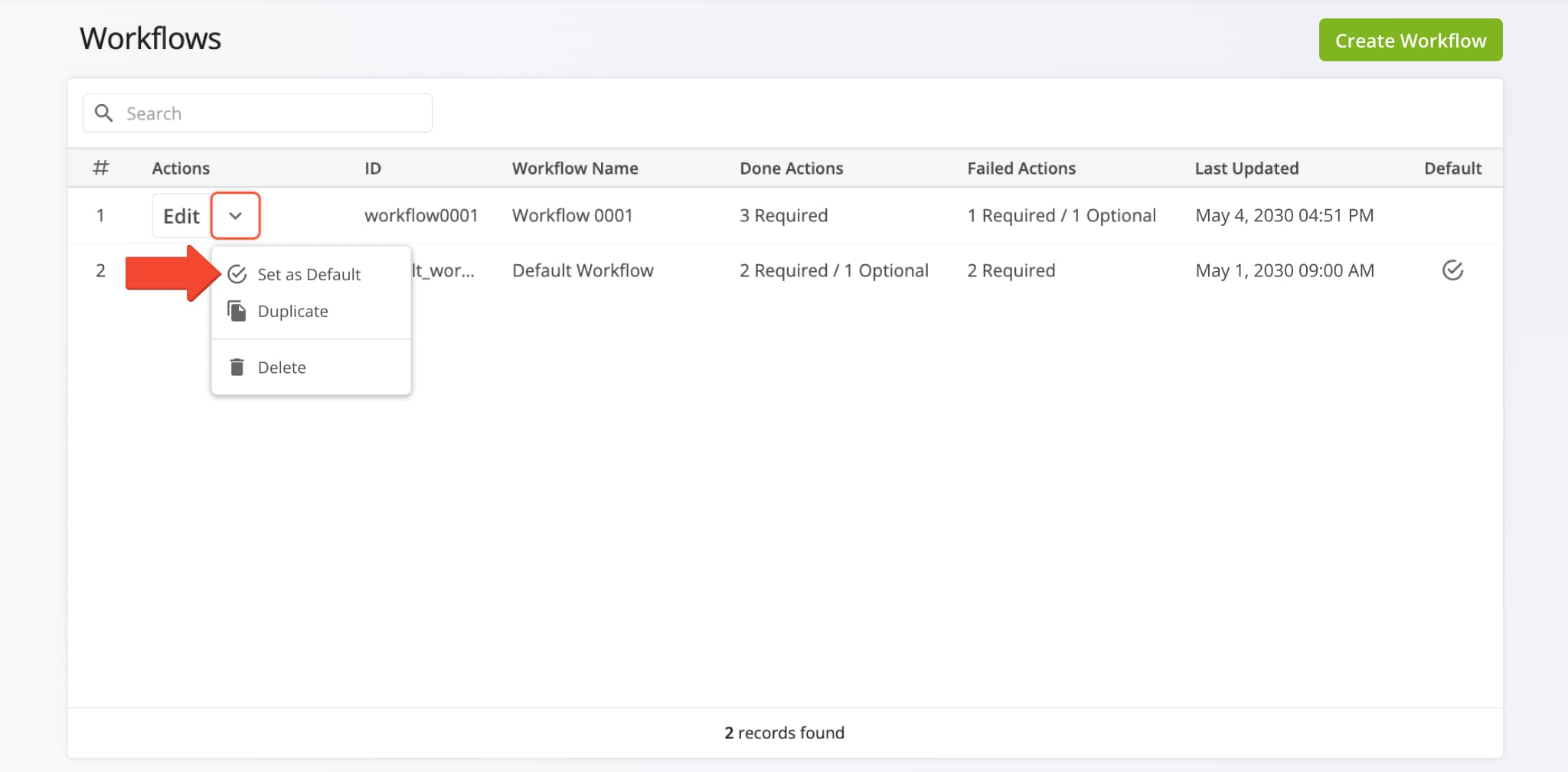This screenshot has width=1568, height=772.
Task: Click the Failed Actions column header
Action: (1021, 168)
